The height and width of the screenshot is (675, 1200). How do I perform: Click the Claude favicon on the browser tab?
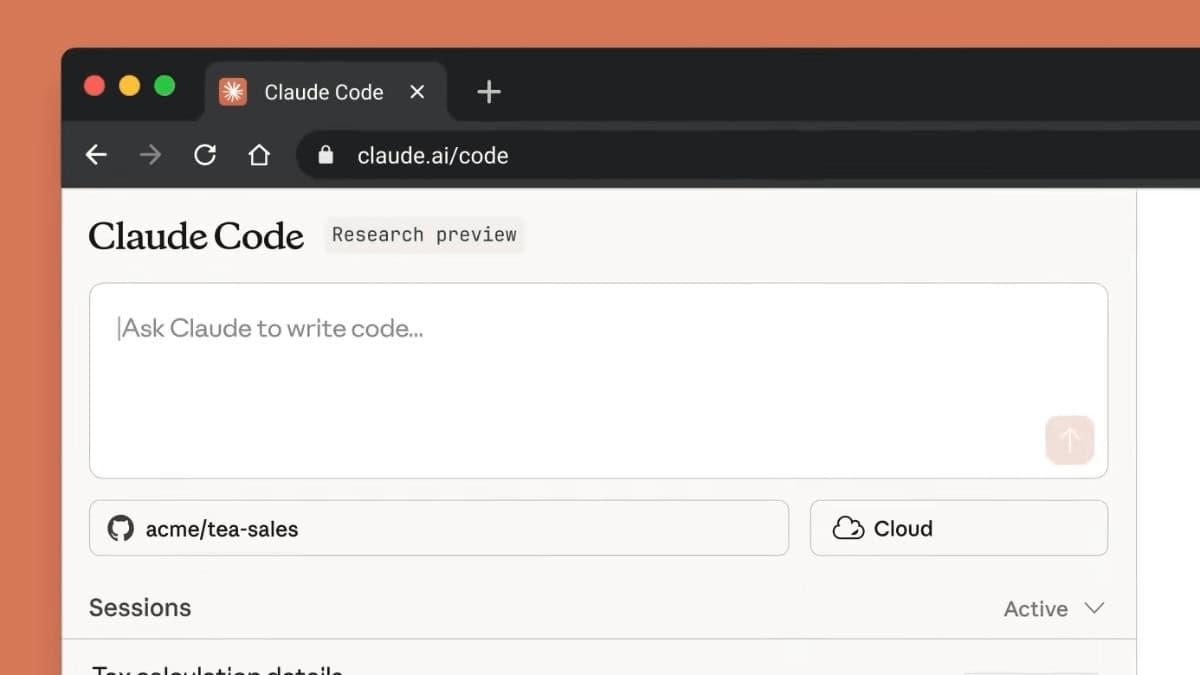[232, 91]
